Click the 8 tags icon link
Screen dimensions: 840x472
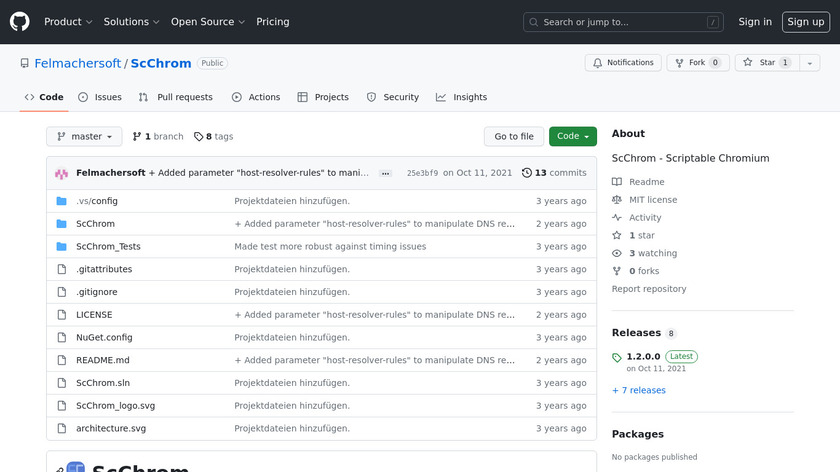tap(198, 137)
